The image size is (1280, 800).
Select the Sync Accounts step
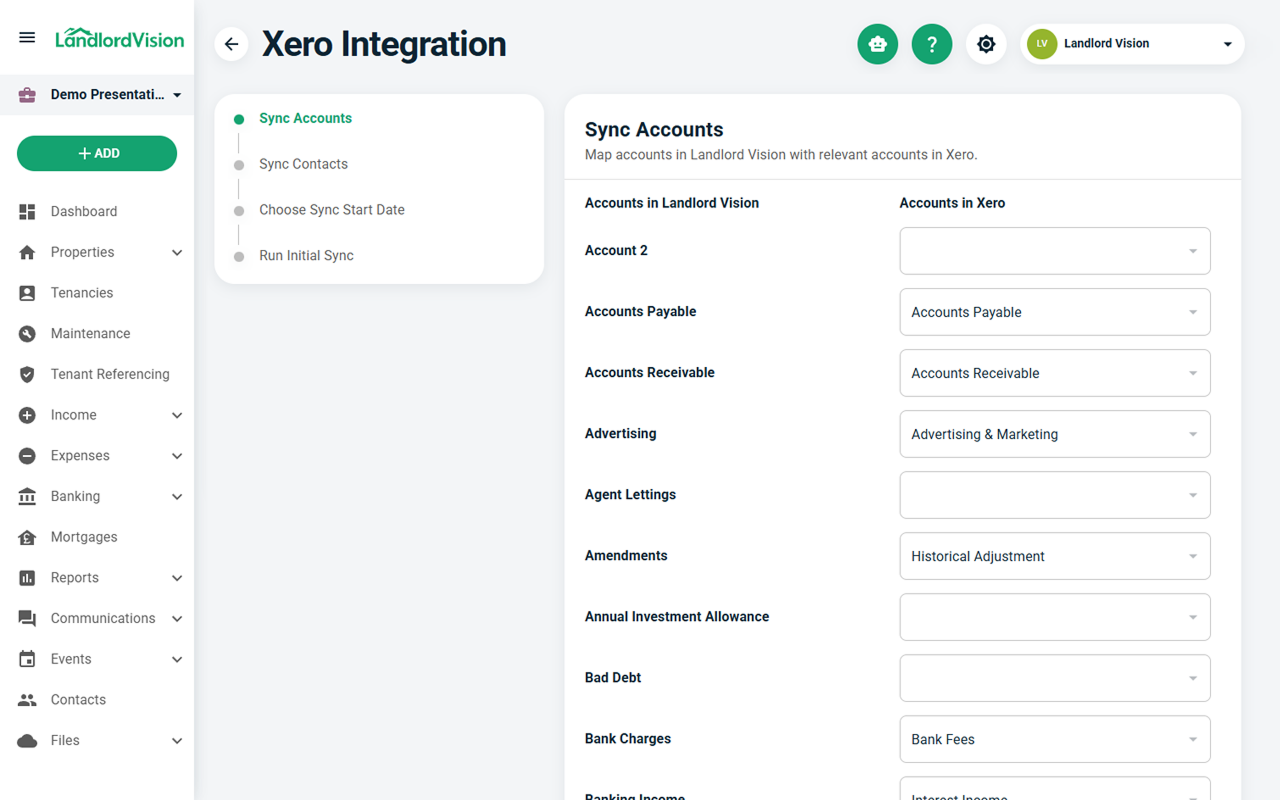pyautogui.click(x=305, y=118)
